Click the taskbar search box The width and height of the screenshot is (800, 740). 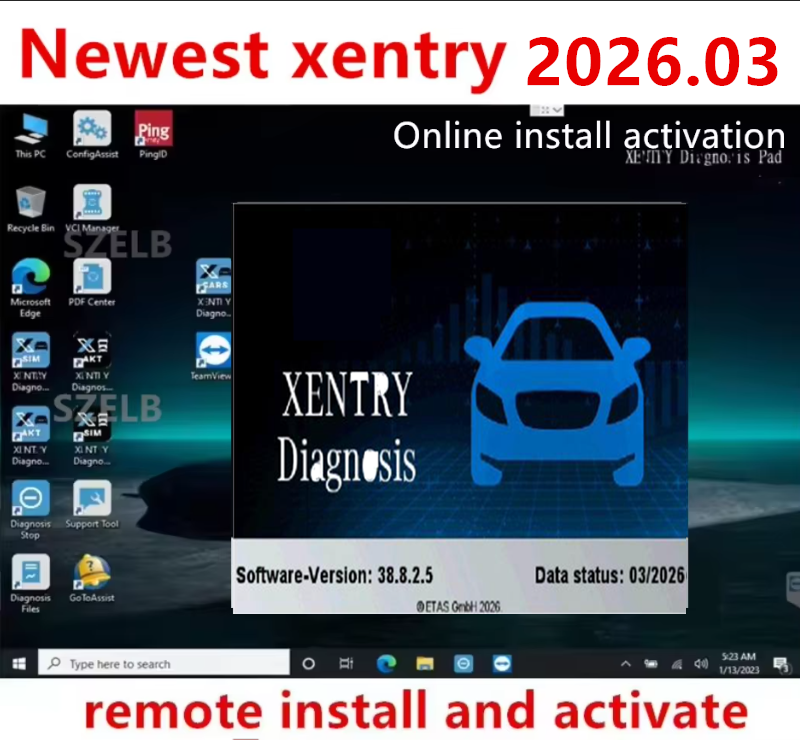pyautogui.click(x=164, y=663)
